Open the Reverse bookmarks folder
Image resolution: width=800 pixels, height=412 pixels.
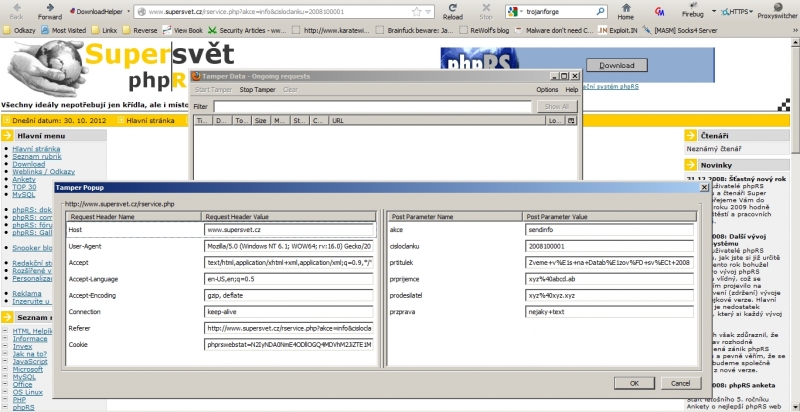(140, 30)
